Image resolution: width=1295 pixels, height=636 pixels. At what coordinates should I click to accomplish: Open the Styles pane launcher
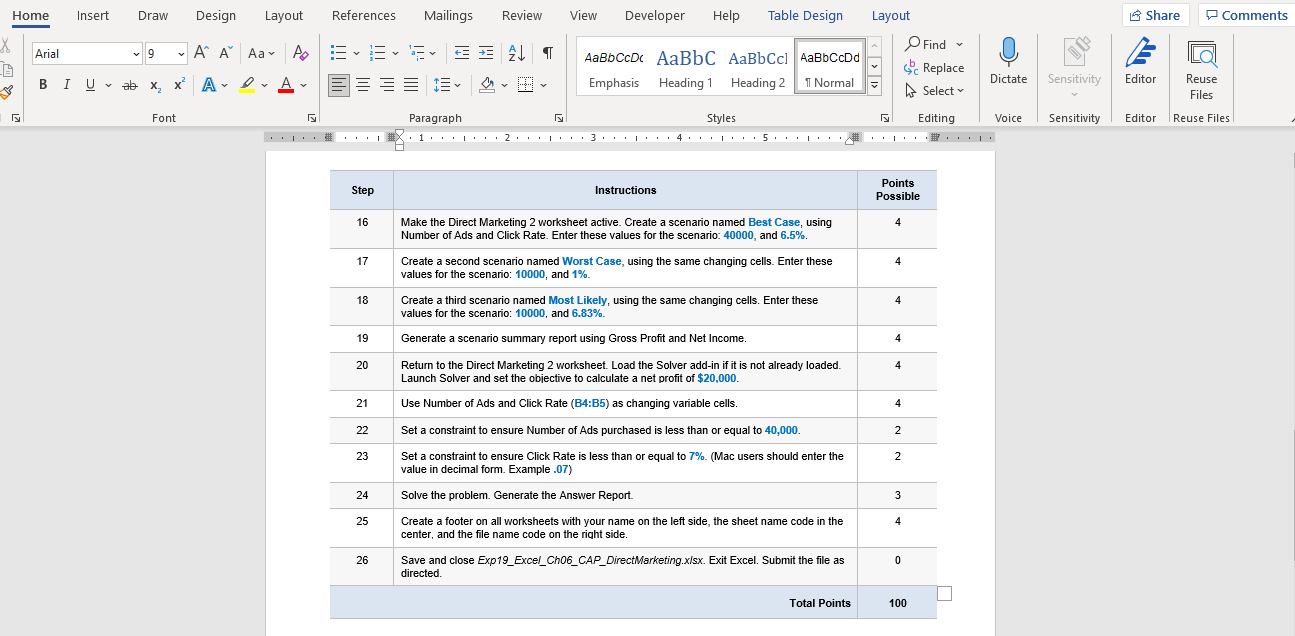[x=885, y=118]
